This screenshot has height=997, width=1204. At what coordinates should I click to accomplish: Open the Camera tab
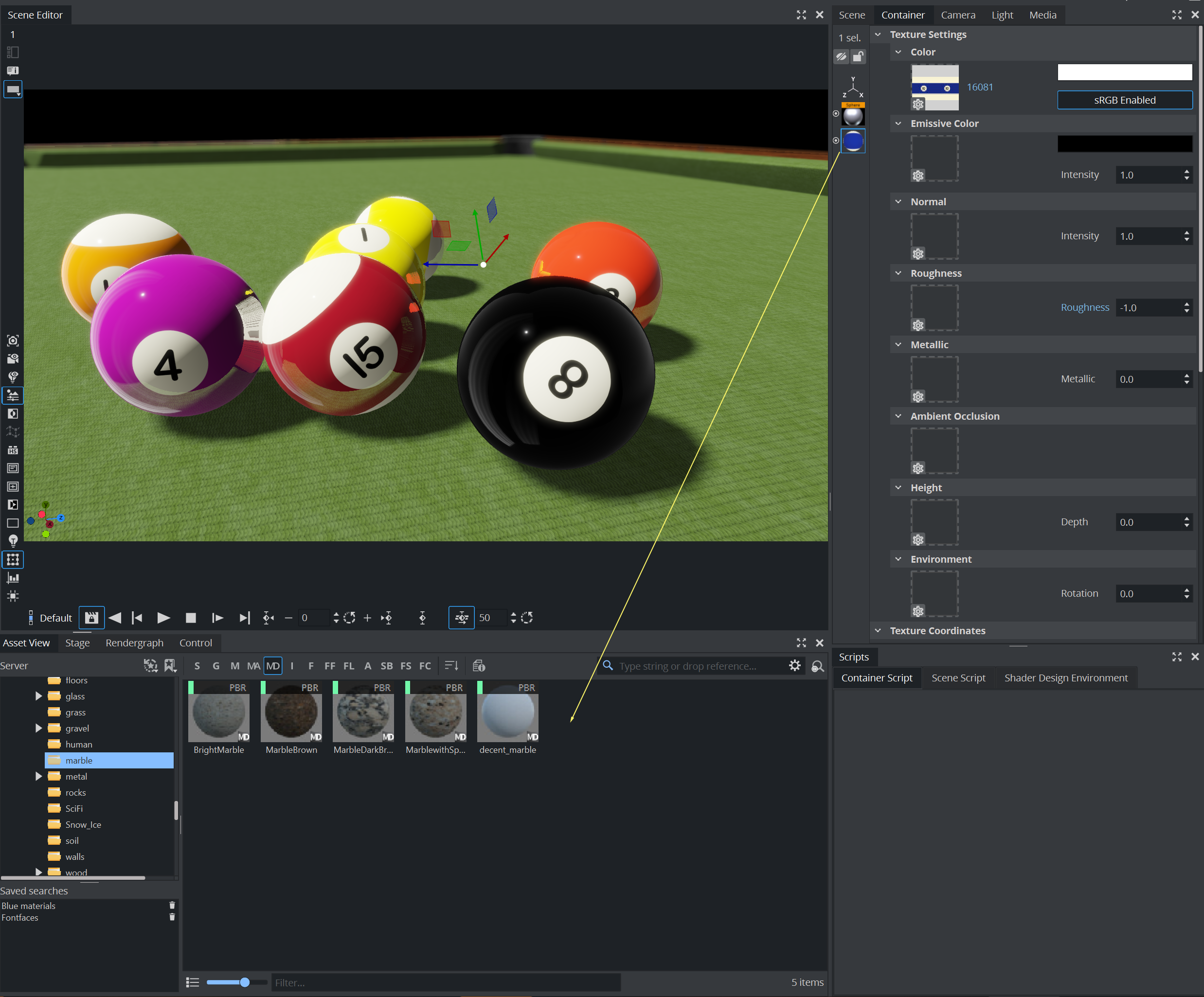(x=958, y=15)
